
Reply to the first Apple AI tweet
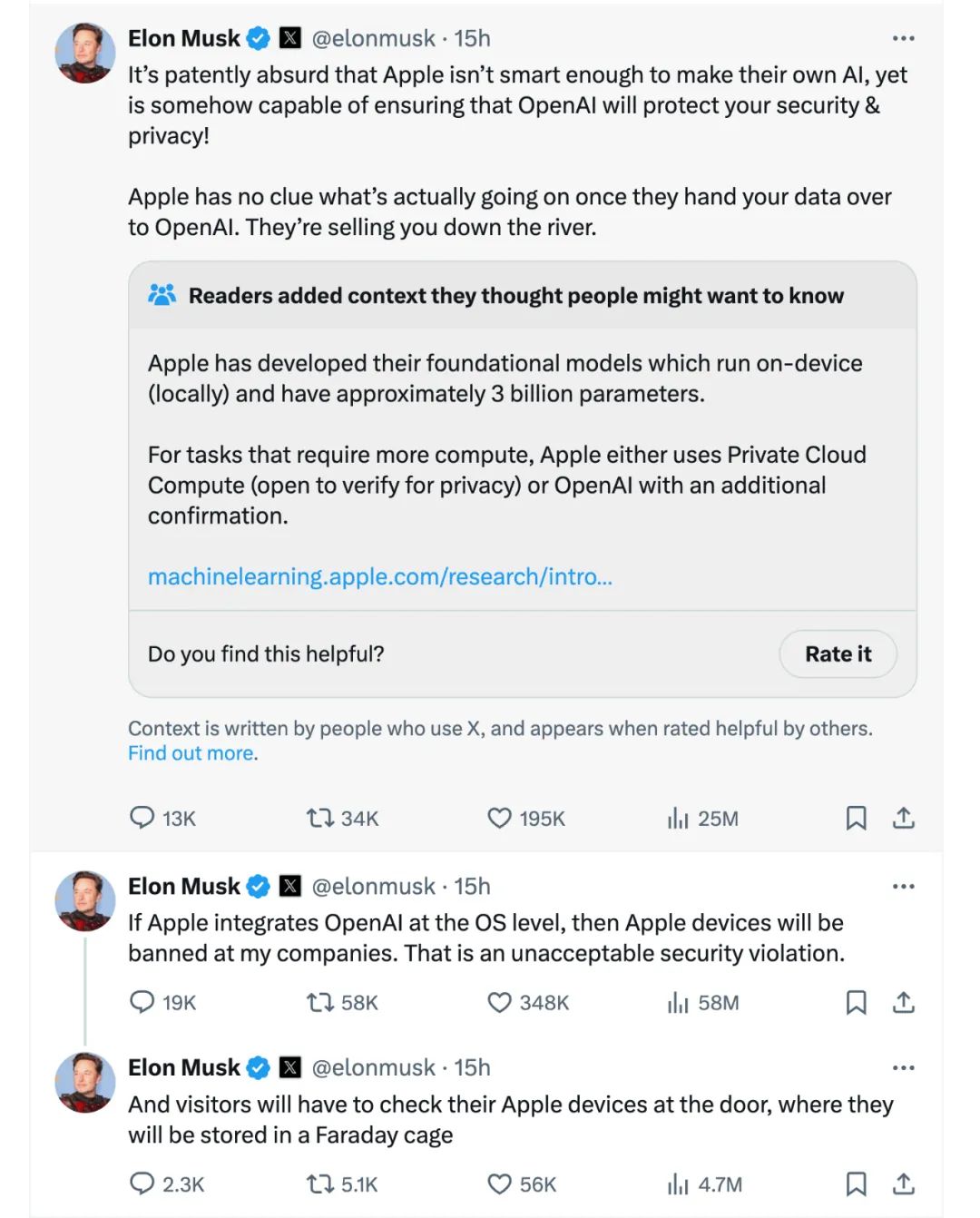tap(142, 818)
